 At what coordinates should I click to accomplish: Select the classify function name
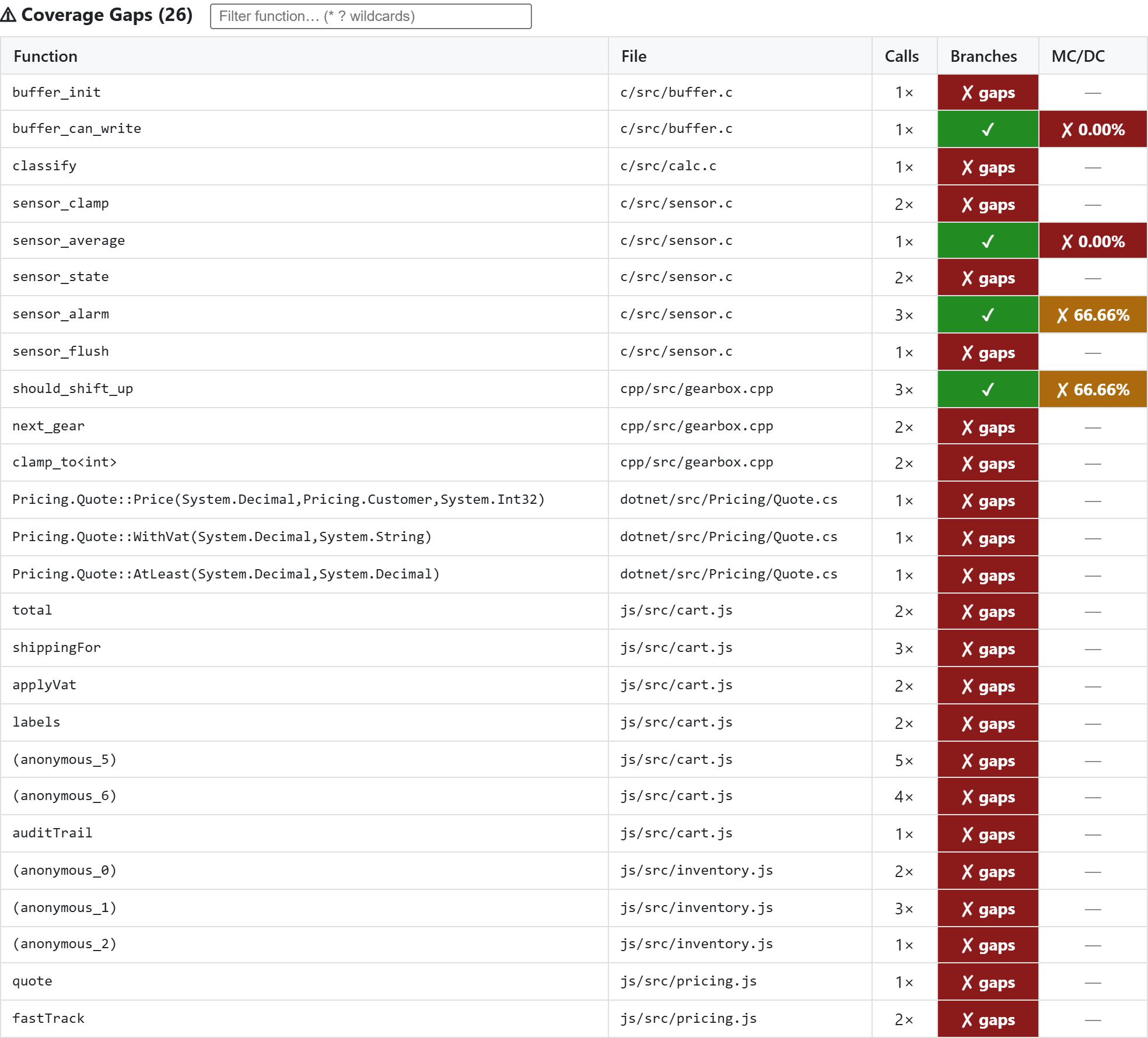pyautogui.click(x=44, y=166)
